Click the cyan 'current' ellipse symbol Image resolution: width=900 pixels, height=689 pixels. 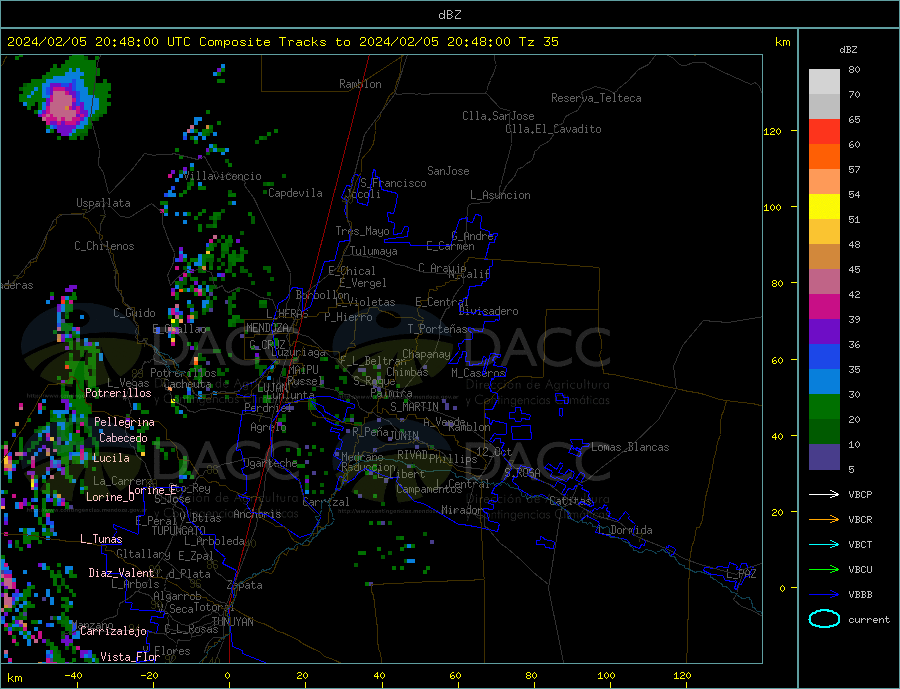click(x=824, y=619)
